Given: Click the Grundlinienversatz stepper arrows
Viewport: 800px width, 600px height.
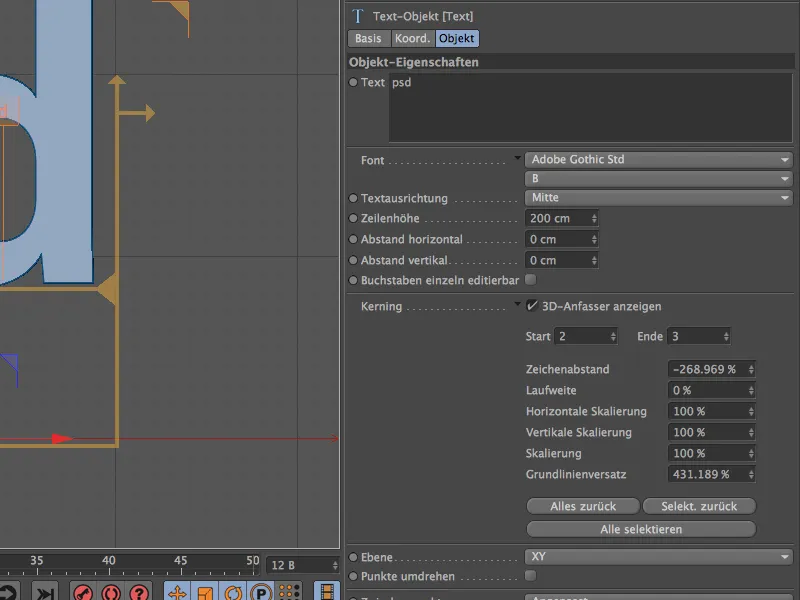Looking at the screenshot, I should [751, 474].
